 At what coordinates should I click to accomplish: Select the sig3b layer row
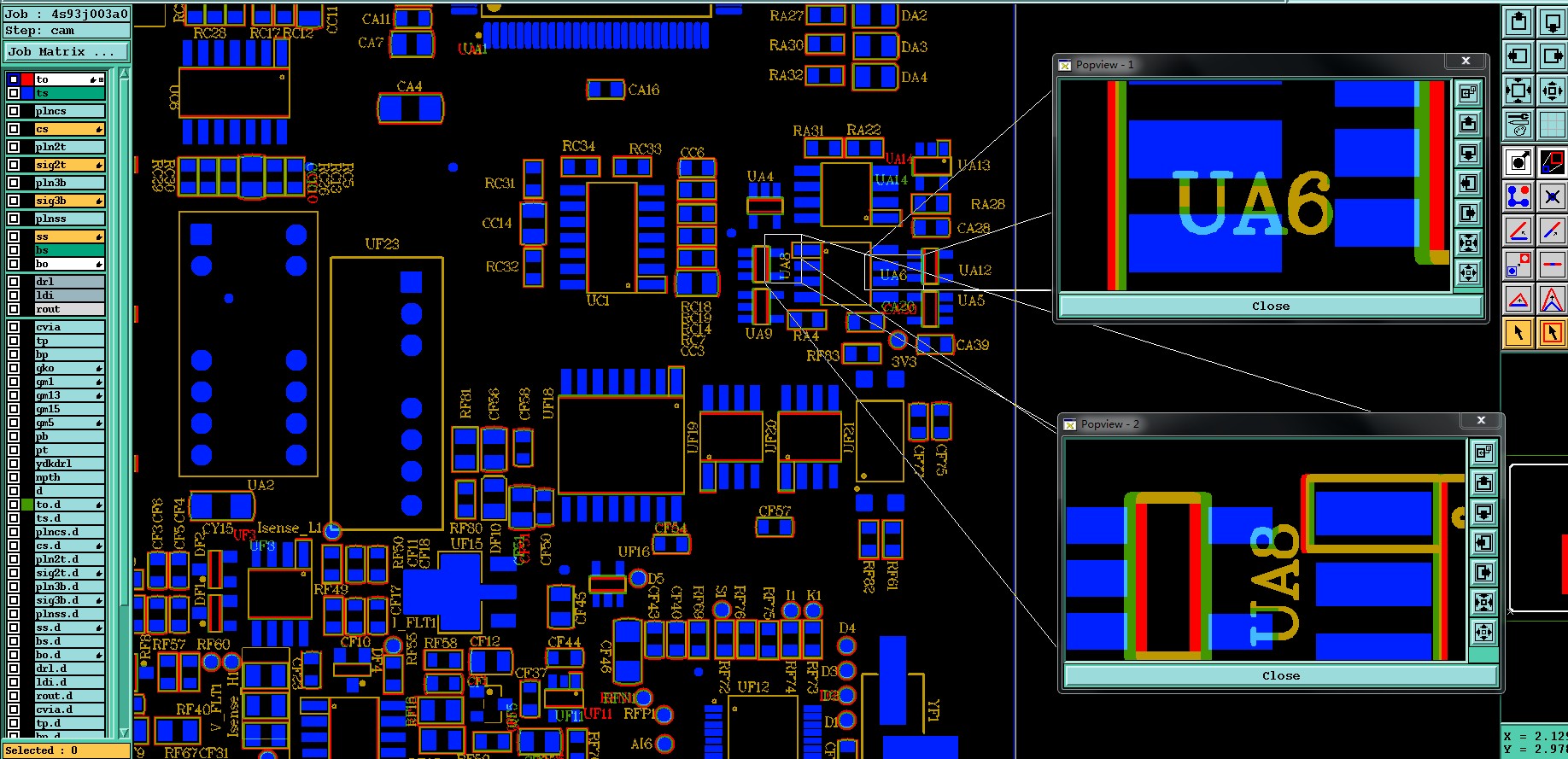[69, 201]
